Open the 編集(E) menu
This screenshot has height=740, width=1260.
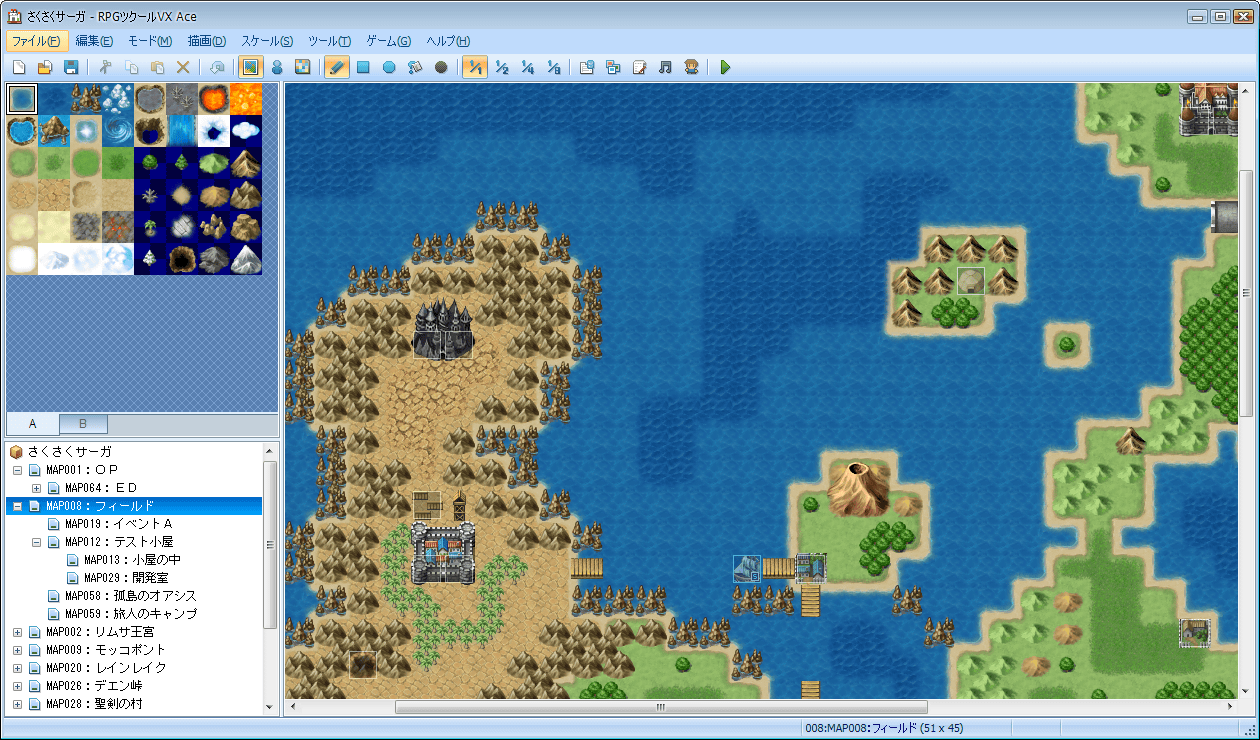click(x=94, y=41)
